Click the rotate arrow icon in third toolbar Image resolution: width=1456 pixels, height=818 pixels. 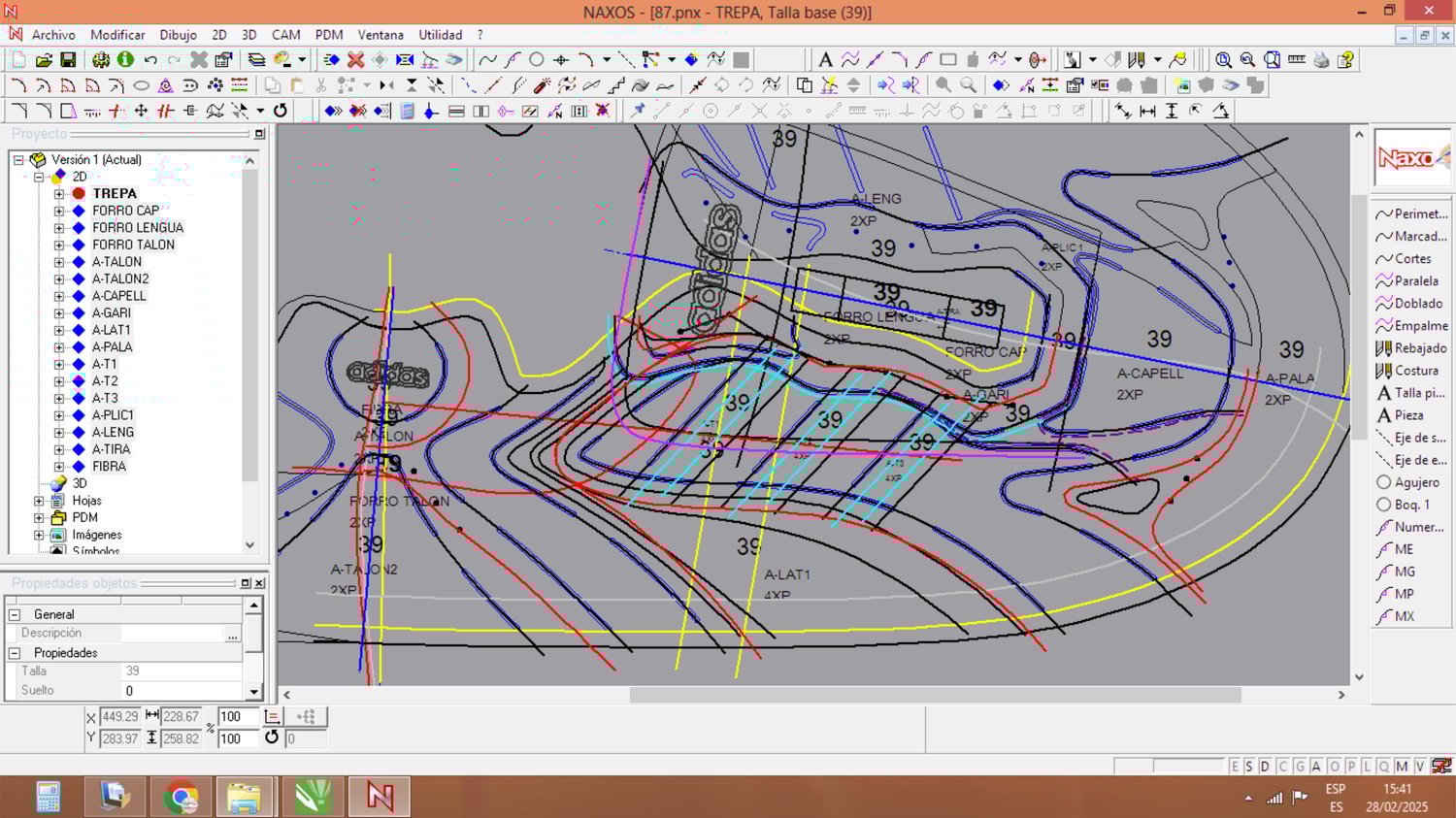coord(281,111)
